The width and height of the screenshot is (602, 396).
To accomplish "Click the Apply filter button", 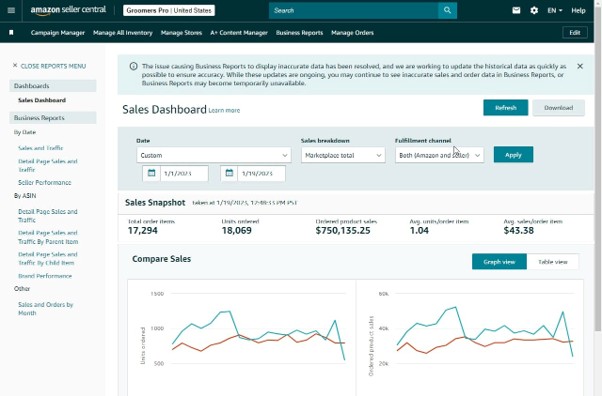I will click(513, 154).
